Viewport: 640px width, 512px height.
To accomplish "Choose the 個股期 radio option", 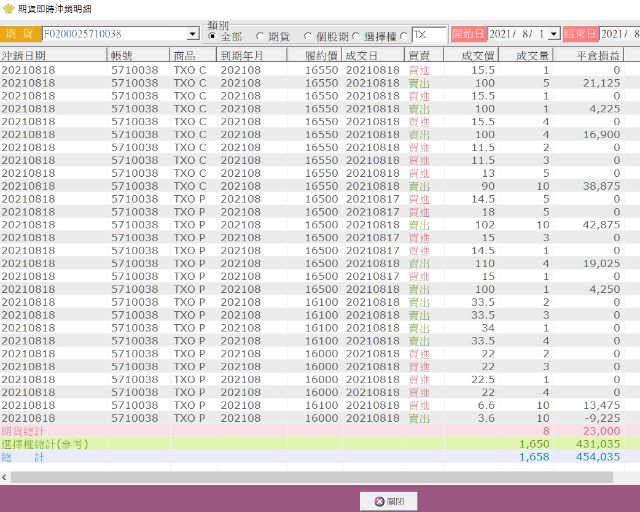I will pos(308,36).
